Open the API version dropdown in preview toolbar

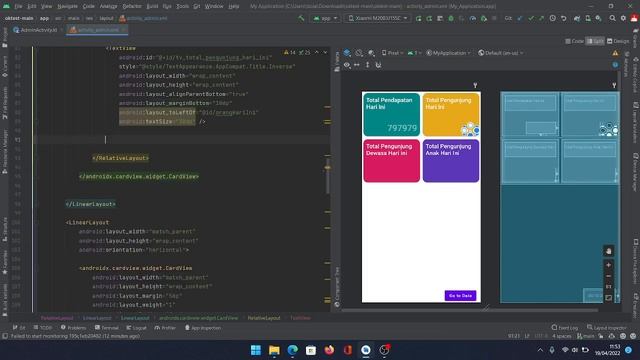coord(414,53)
